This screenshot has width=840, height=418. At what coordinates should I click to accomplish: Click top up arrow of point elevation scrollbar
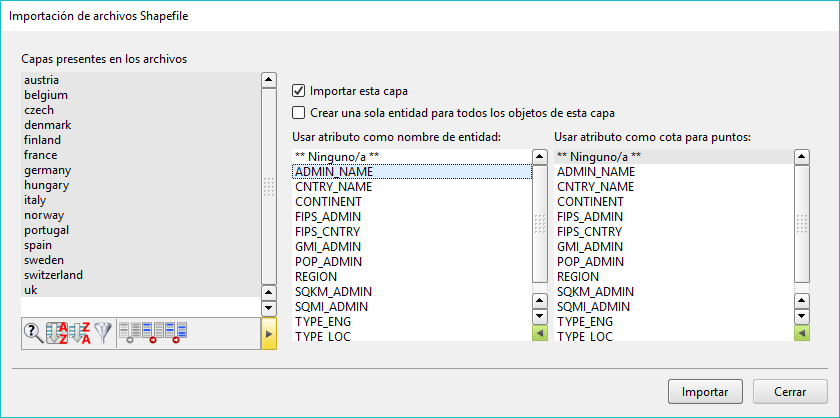802,157
